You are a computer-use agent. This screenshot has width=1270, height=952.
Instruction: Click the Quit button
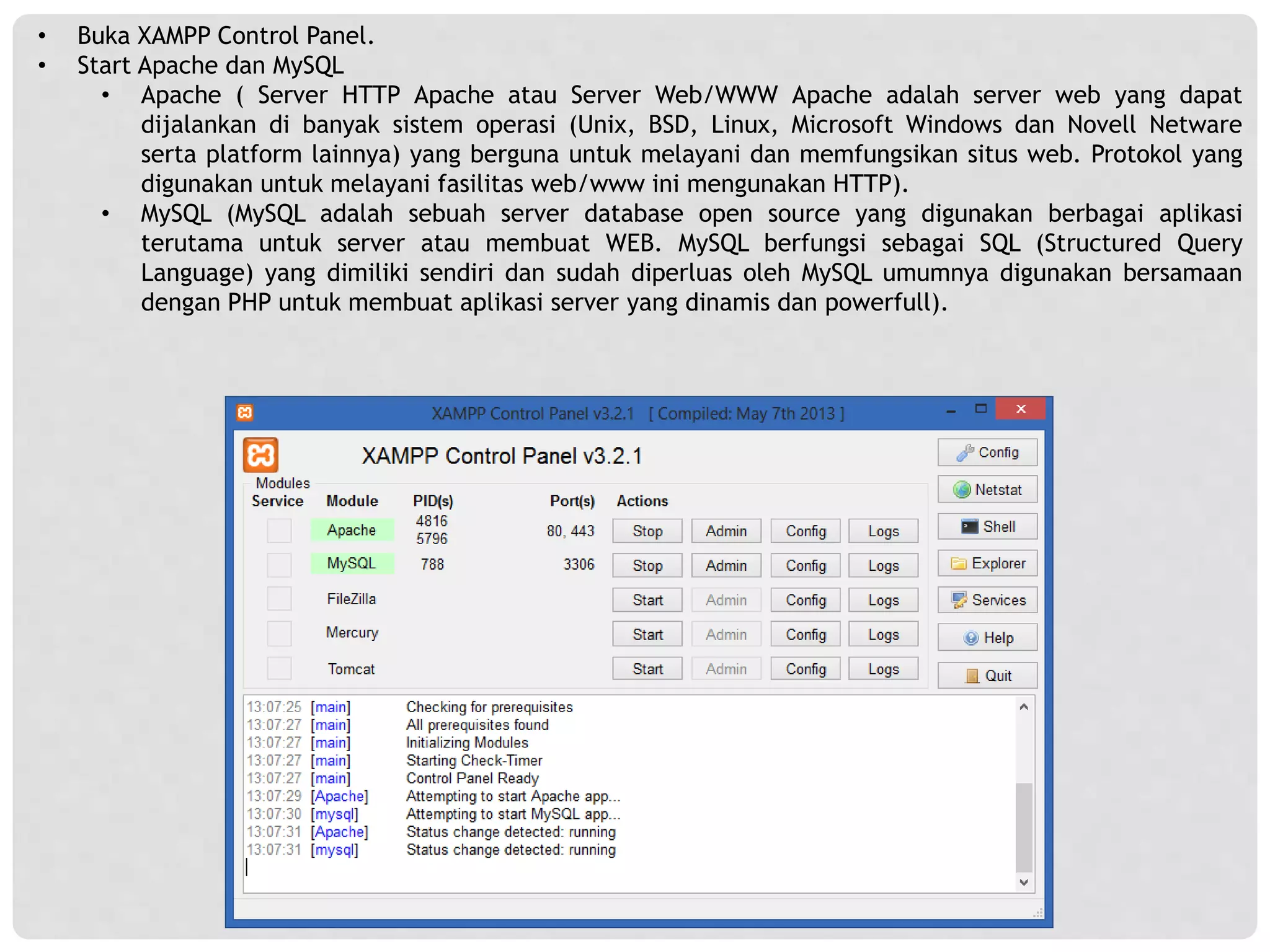pyautogui.click(x=987, y=676)
